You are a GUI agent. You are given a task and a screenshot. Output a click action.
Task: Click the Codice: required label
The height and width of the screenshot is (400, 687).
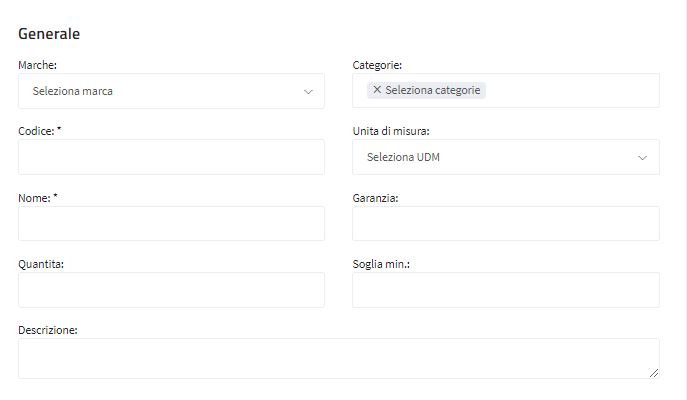coord(40,131)
